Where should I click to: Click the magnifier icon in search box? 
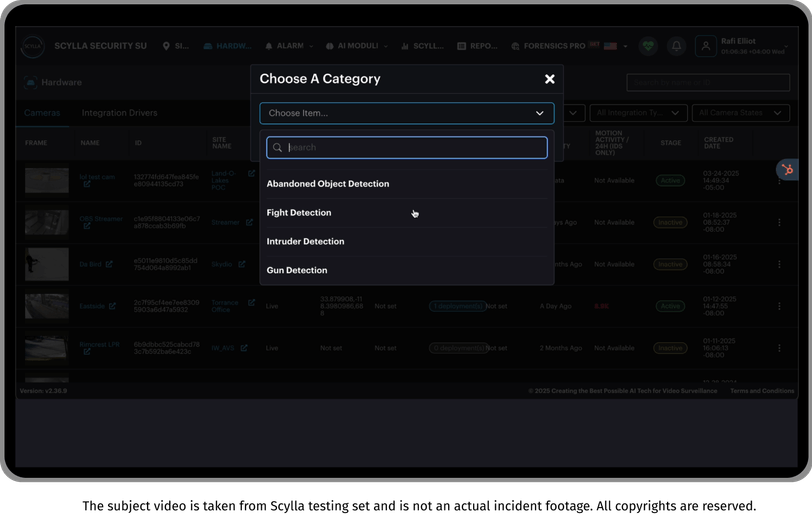coord(278,148)
